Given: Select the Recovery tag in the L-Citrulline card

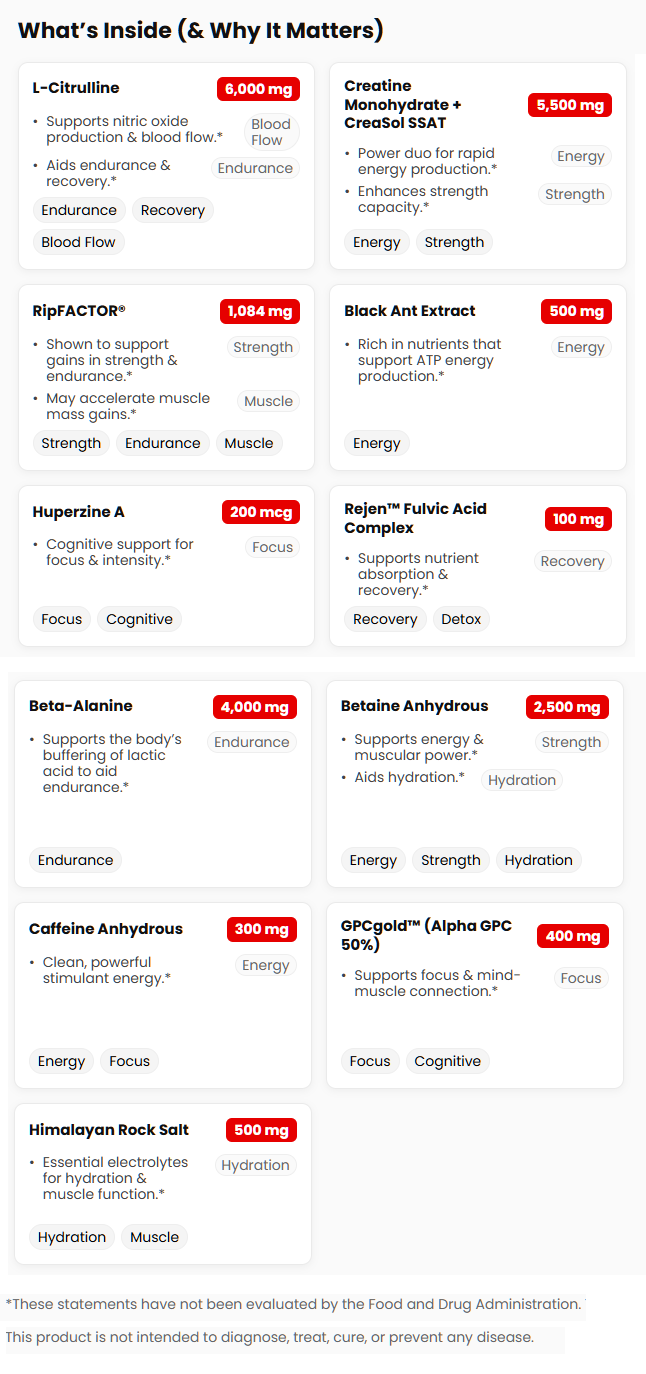Looking at the screenshot, I should point(172,210).
